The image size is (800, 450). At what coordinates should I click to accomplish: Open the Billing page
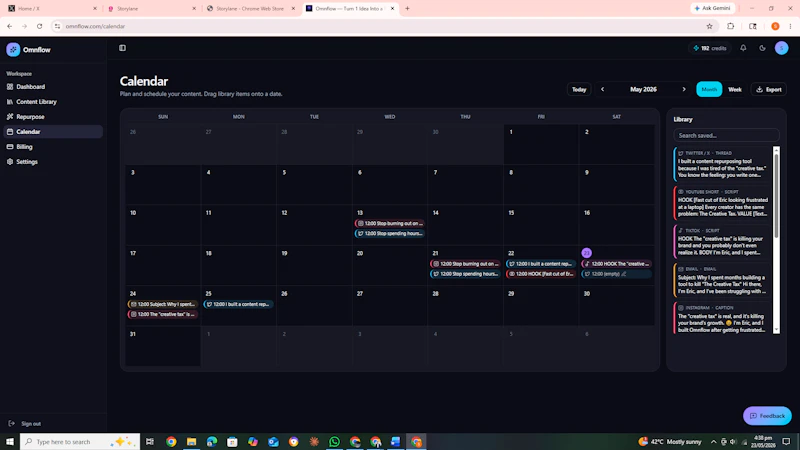coord(53,146)
